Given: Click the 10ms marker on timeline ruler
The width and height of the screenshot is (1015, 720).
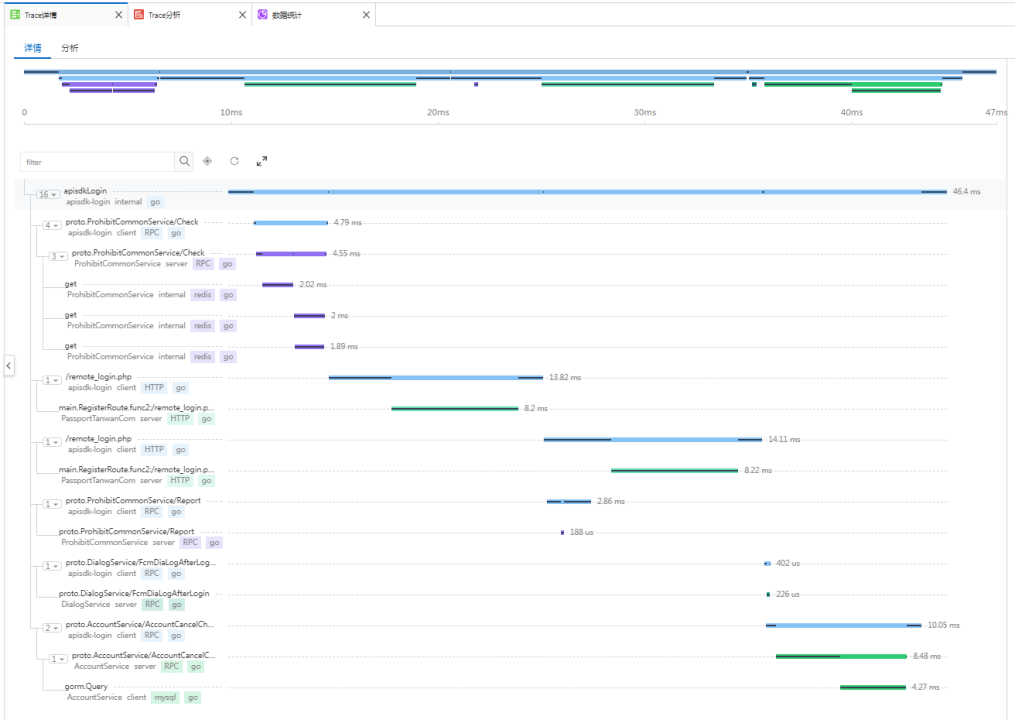Looking at the screenshot, I should point(231,113).
